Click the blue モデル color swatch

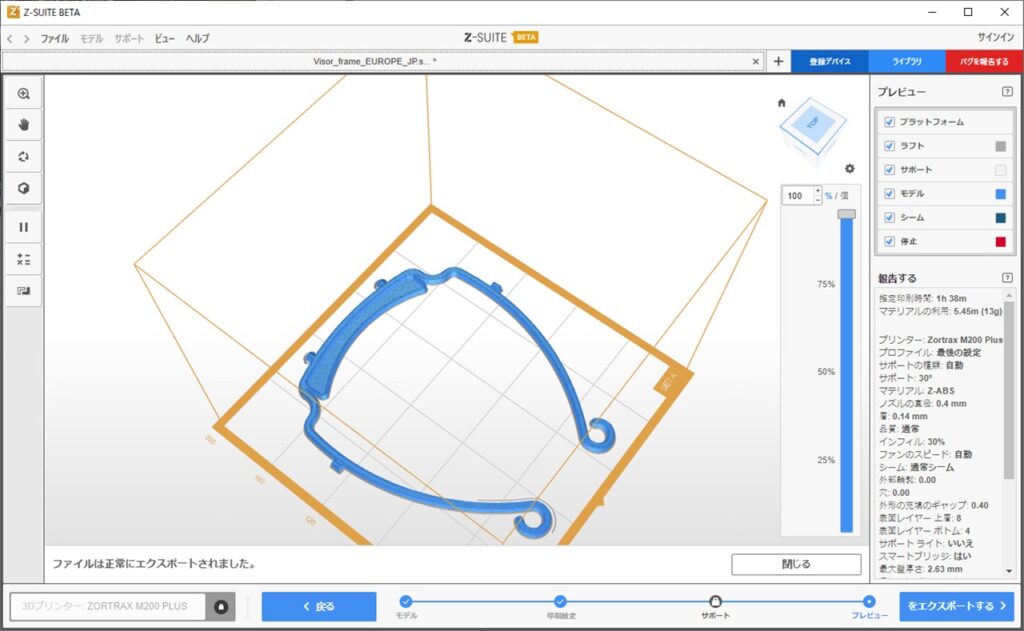[1000, 194]
